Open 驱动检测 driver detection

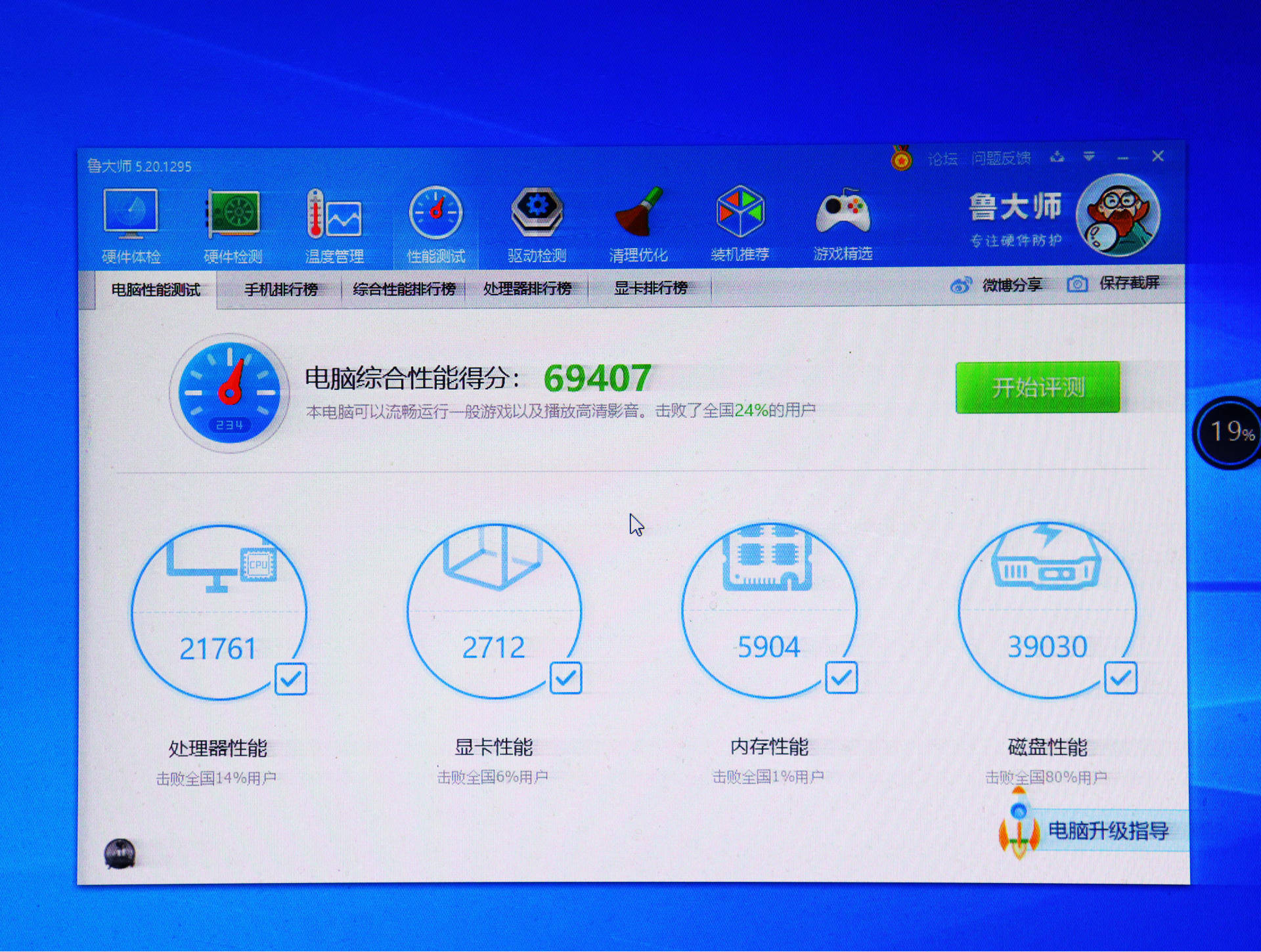[537, 225]
